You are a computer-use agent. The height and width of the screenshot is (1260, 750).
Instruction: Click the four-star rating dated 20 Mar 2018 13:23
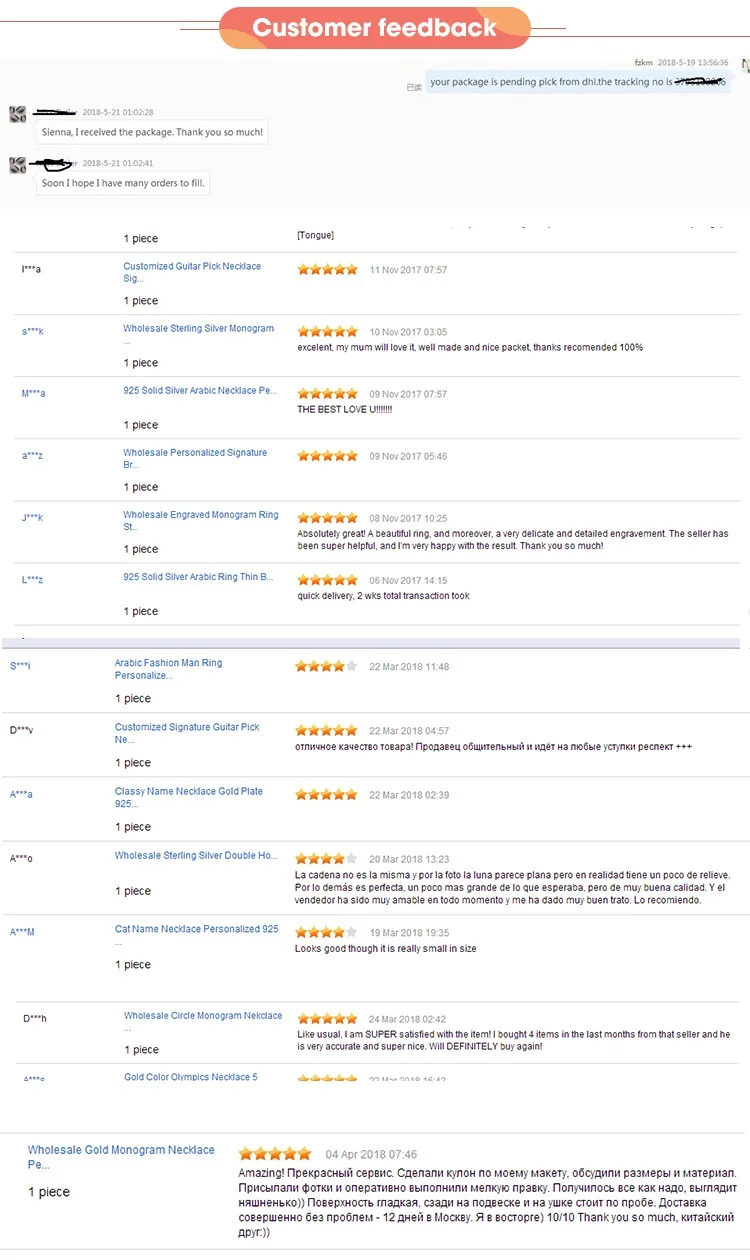(x=326, y=858)
